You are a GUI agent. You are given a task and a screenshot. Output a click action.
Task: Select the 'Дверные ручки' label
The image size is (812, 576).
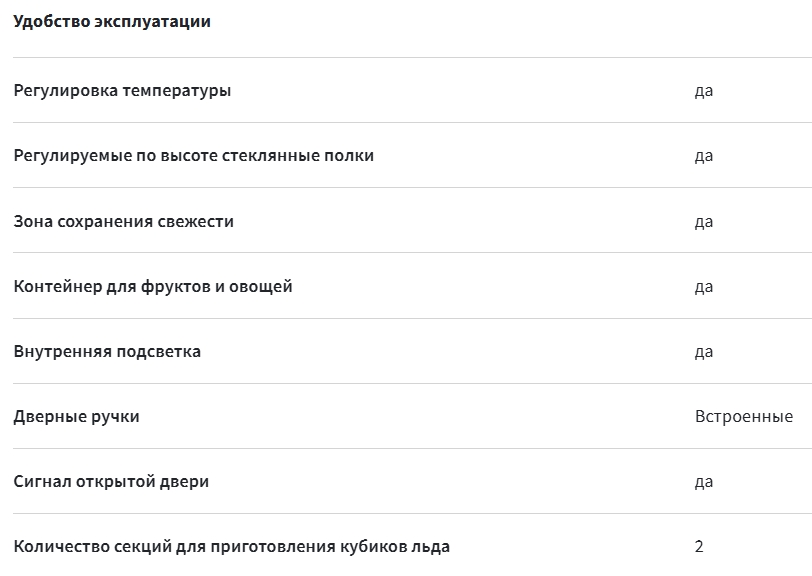click(x=77, y=417)
